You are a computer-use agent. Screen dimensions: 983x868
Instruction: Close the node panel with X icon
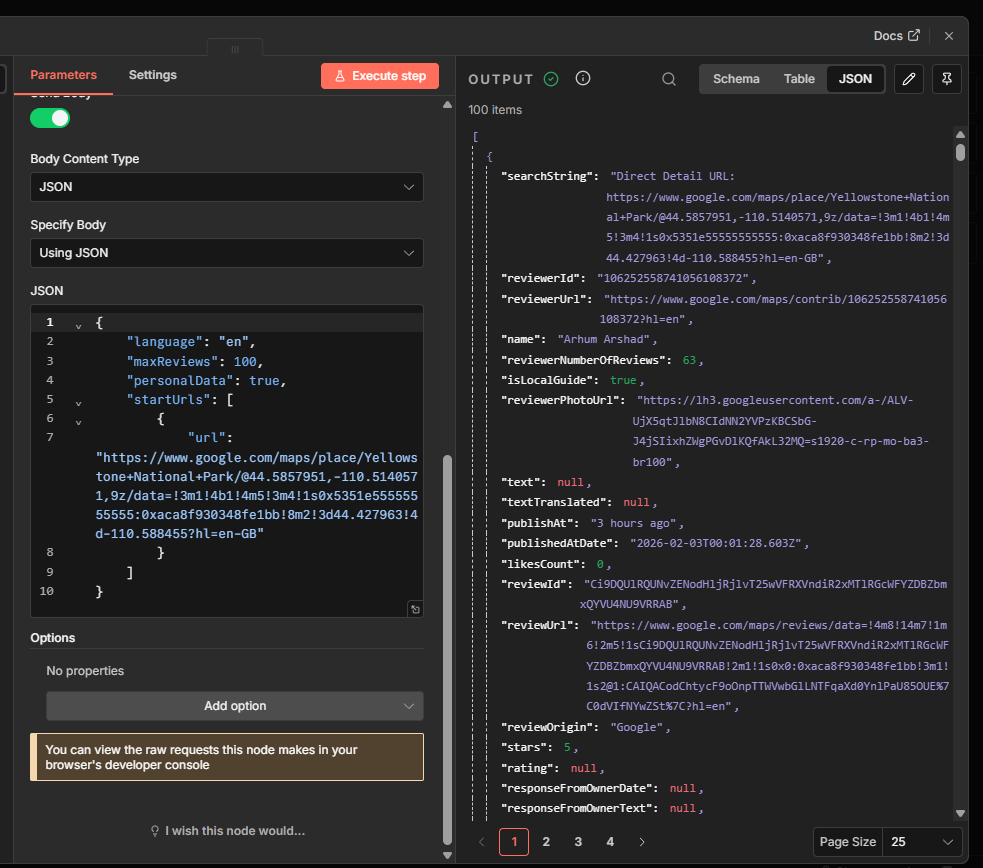click(x=949, y=36)
